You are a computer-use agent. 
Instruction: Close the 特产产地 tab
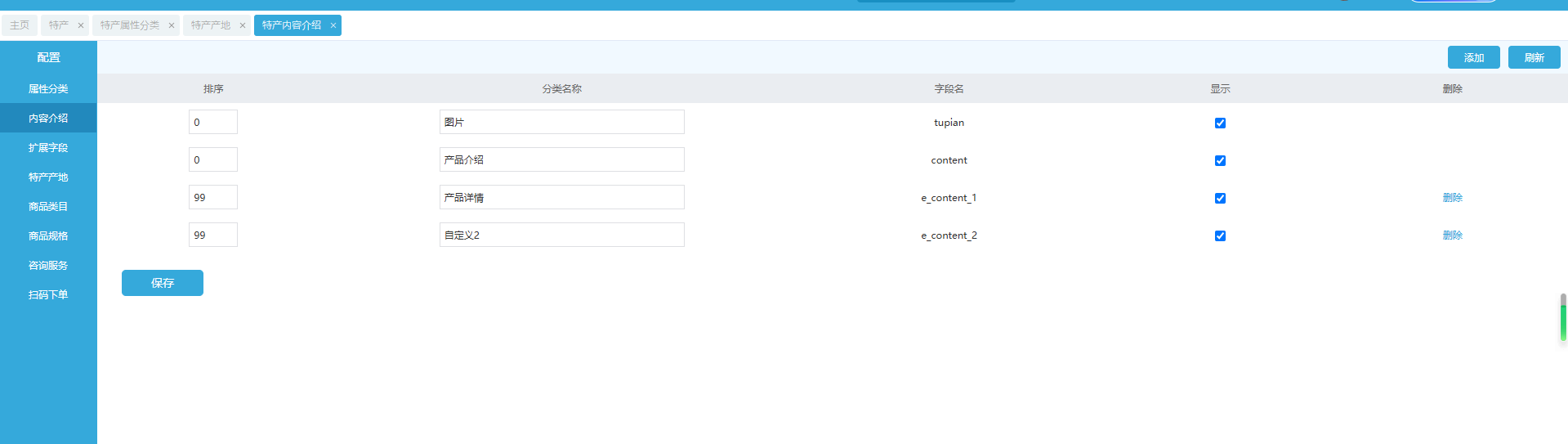[243, 25]
